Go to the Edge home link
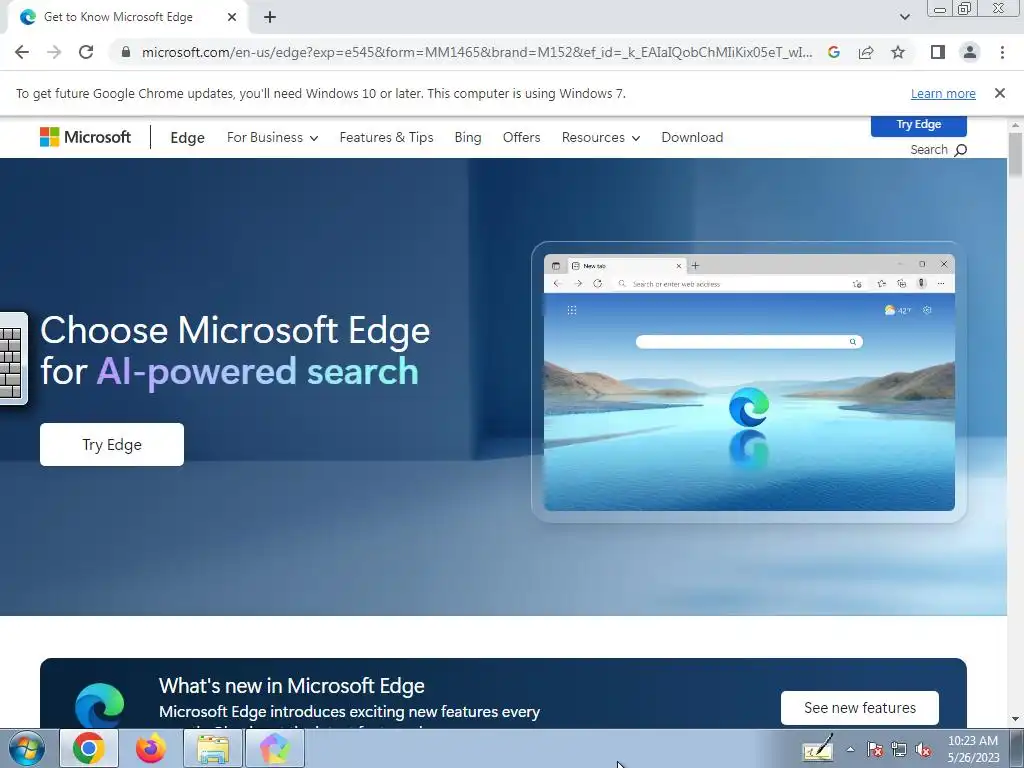Image resolution: width=1024 pixels, height=768 pixels. [187, 138]
